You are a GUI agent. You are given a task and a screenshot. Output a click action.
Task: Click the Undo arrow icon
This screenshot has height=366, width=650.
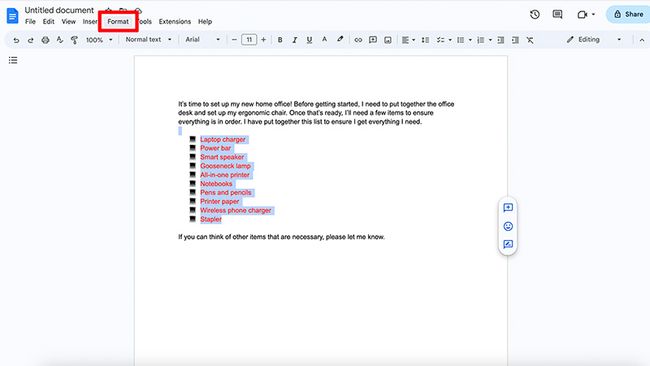(x=16, y=40)
